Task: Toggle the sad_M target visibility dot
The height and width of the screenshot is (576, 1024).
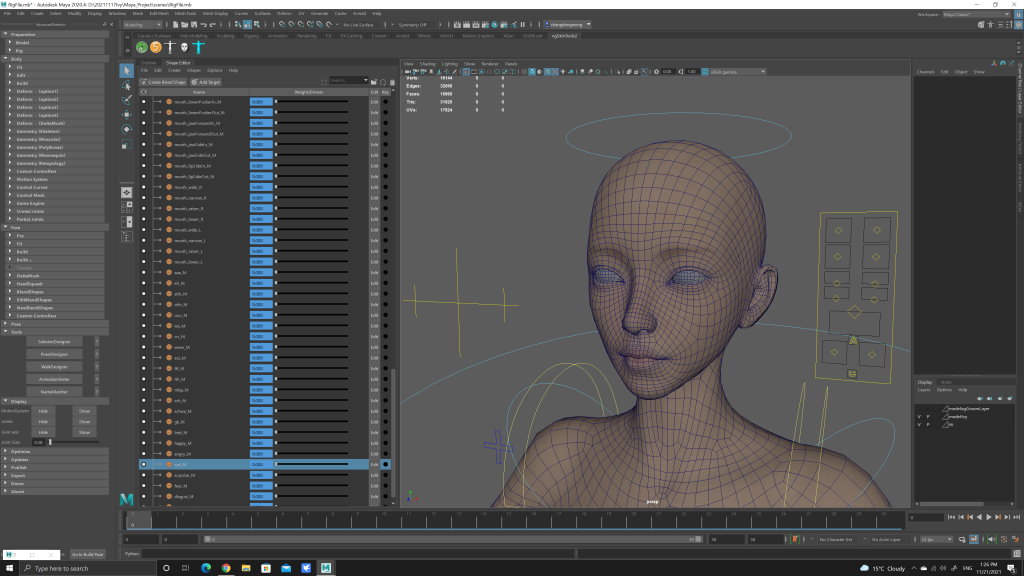Action: (144, 464)
